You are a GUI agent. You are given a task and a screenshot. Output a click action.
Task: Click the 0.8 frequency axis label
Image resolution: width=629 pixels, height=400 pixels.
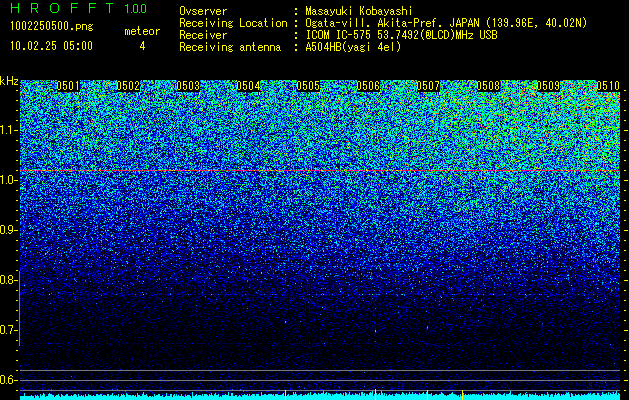6,280
